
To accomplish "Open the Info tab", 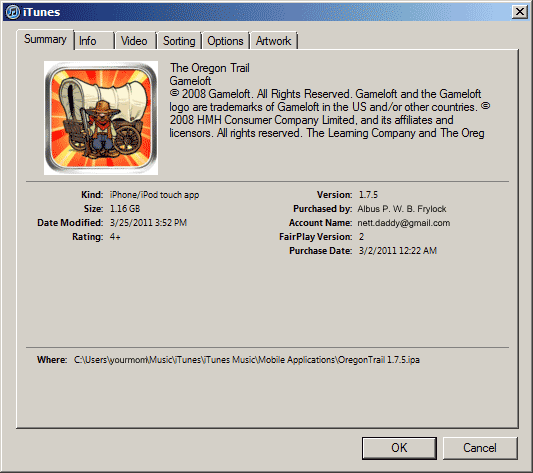I will click(94, 41).
